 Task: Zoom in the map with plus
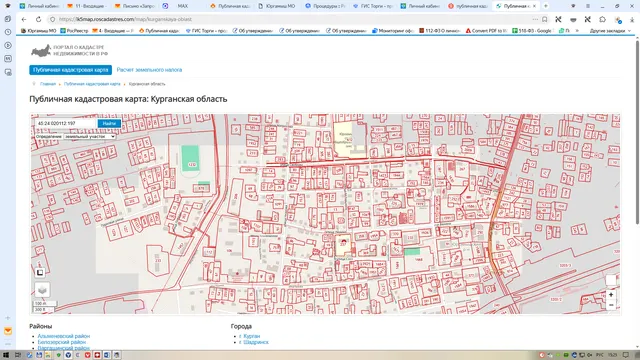611,295
